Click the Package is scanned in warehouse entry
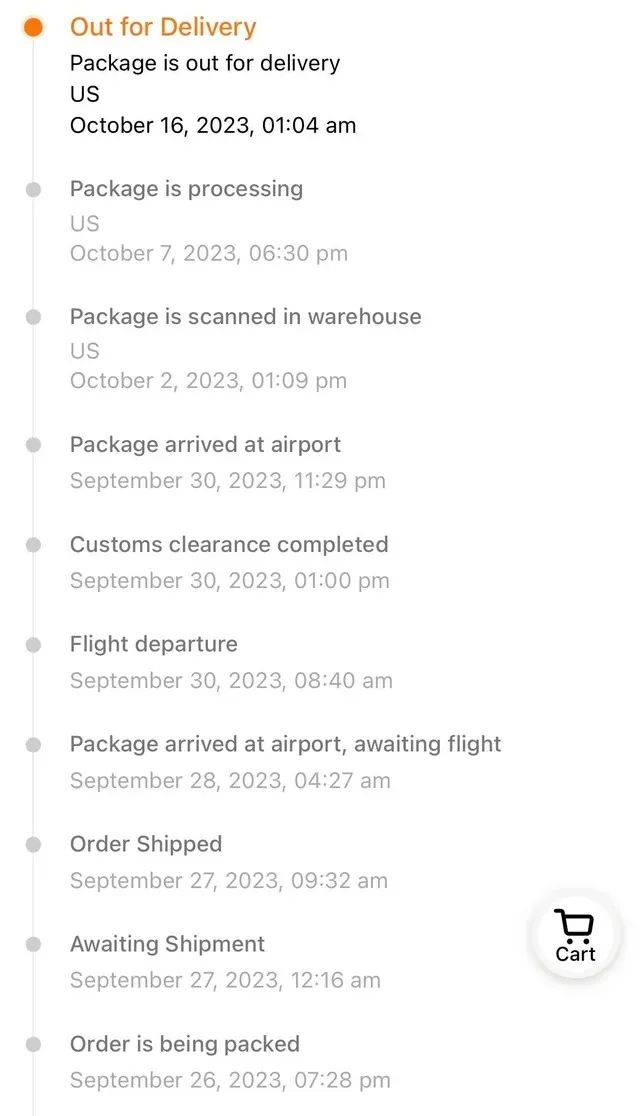The height and width of the screenshot is (1116, 640). (245, 317)
